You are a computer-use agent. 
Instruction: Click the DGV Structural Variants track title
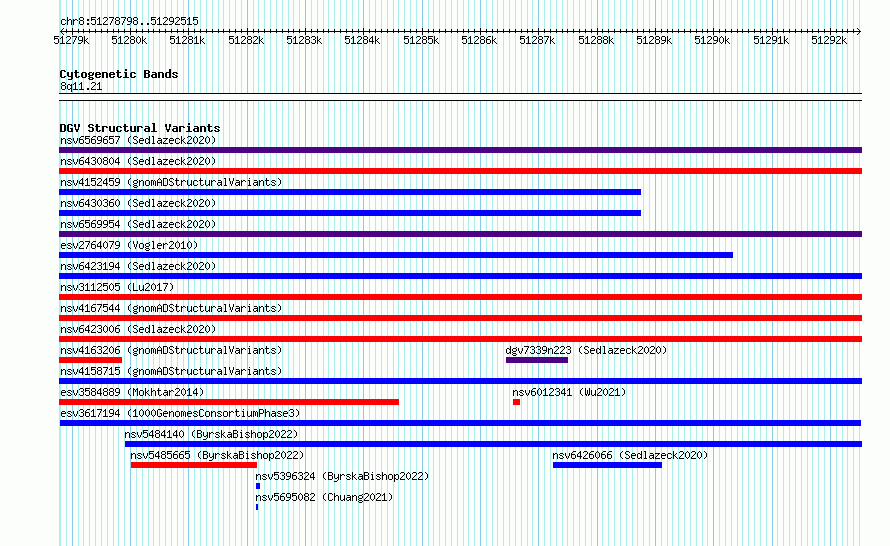pos(140,128)
